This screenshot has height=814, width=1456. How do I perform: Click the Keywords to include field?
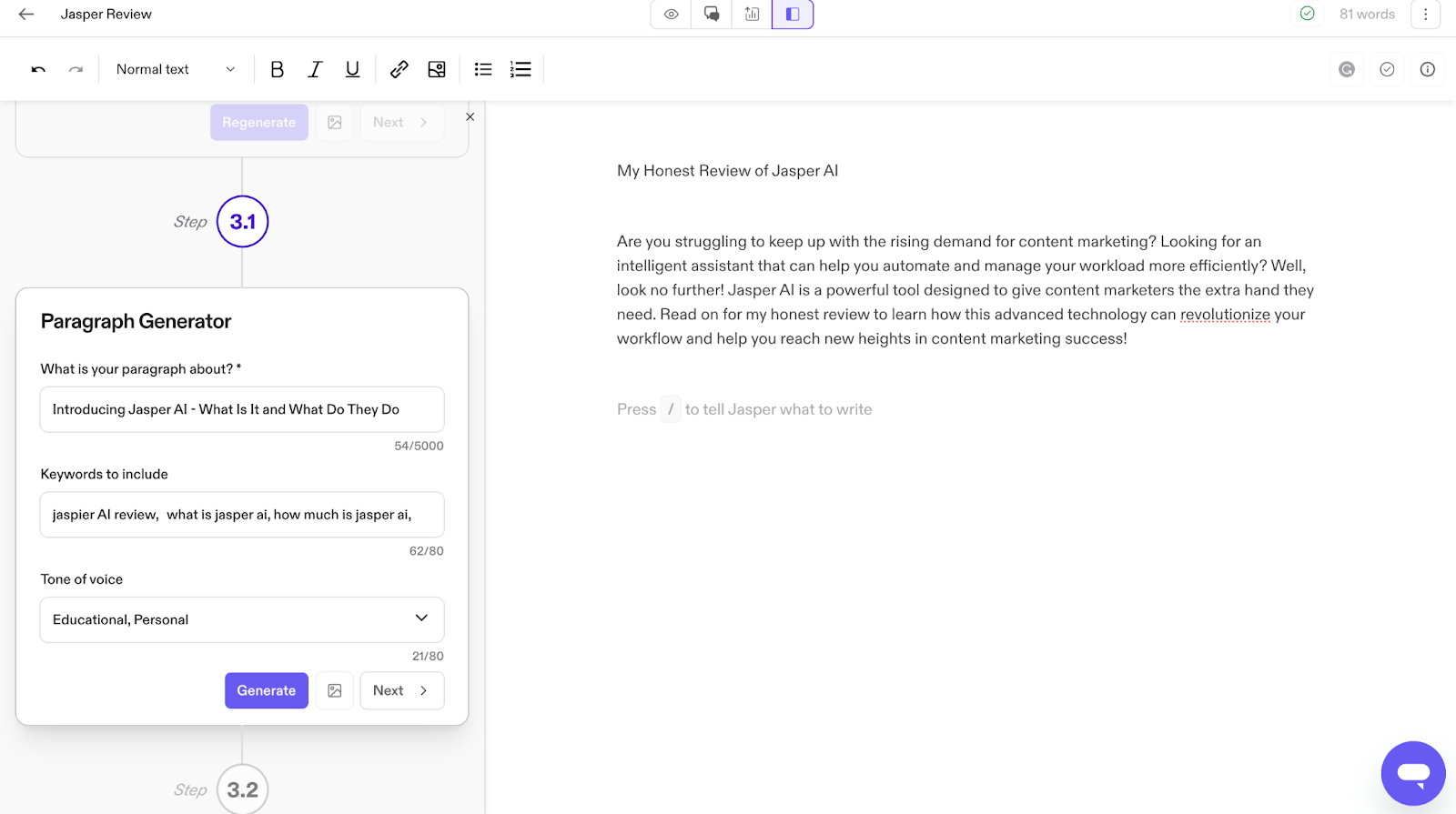242,515
